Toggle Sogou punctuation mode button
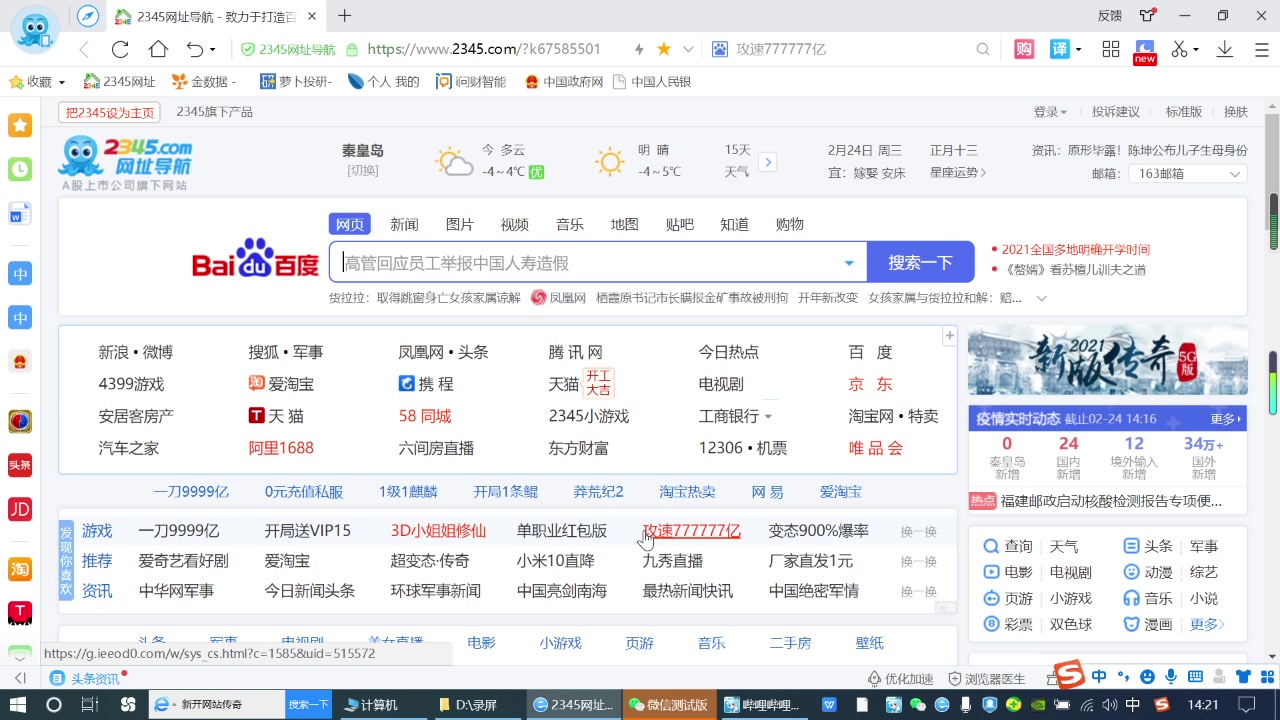Image resolution: width=1280 pixels, height=720 pixels. point(1123,677)
